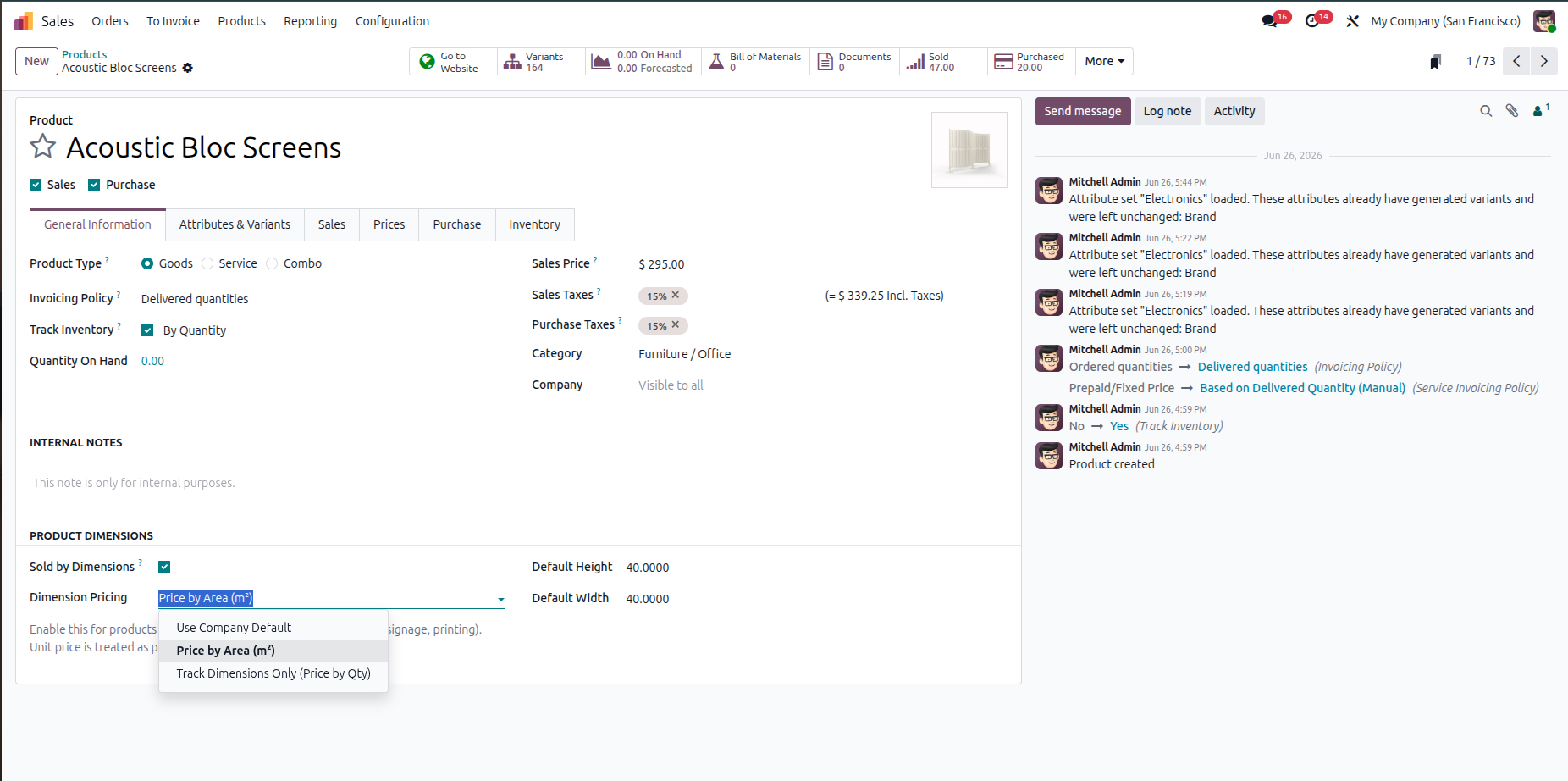Click the Send message button

click(x=1083, y=111)
